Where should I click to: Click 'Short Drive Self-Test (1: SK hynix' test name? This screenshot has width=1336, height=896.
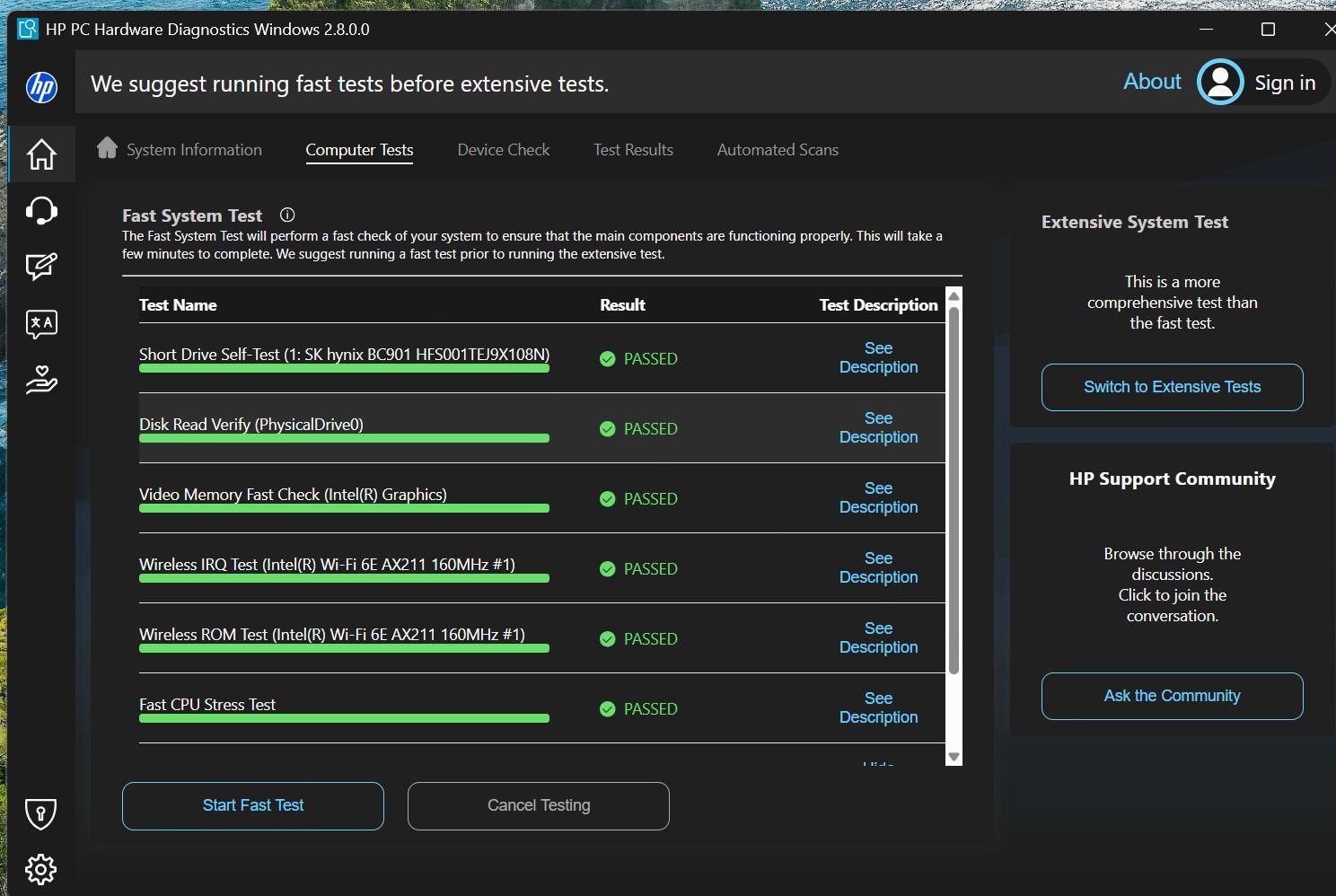(344, 355)
